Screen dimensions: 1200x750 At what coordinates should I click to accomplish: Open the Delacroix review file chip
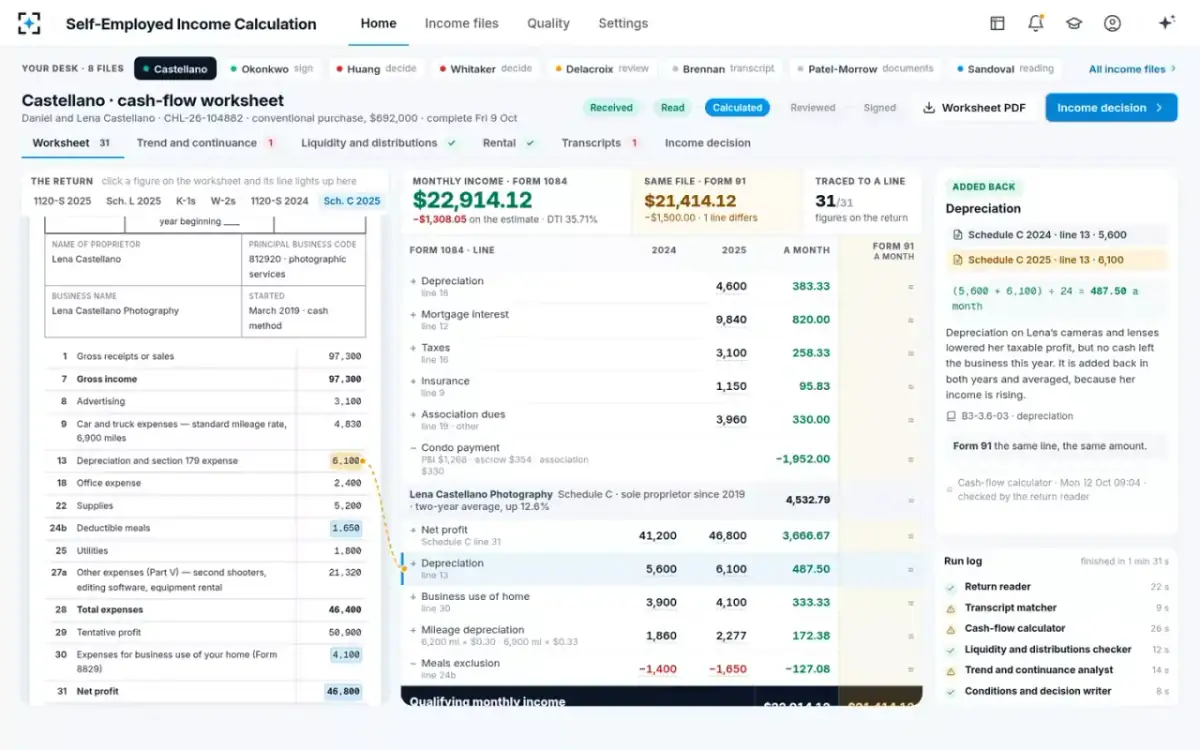click(x=602, y=69)
